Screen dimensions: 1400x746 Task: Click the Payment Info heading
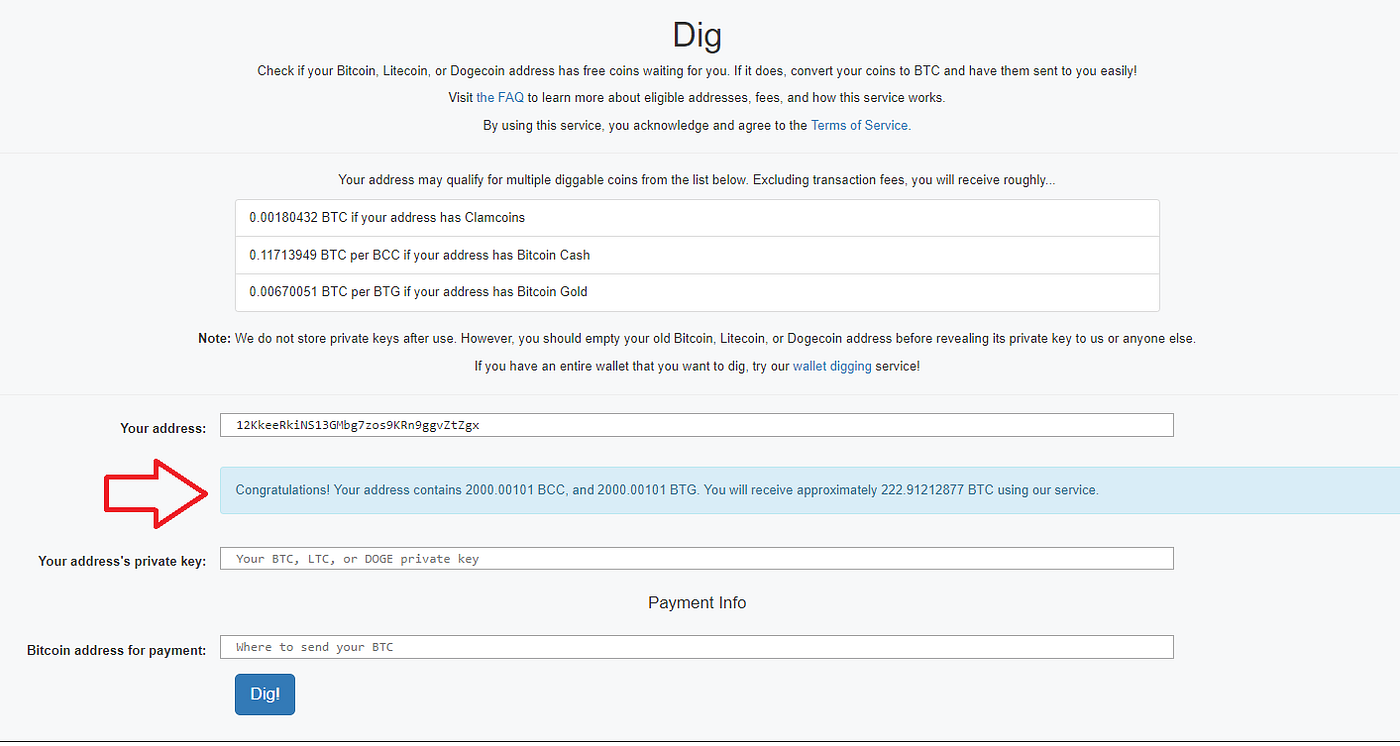(697, 603)
